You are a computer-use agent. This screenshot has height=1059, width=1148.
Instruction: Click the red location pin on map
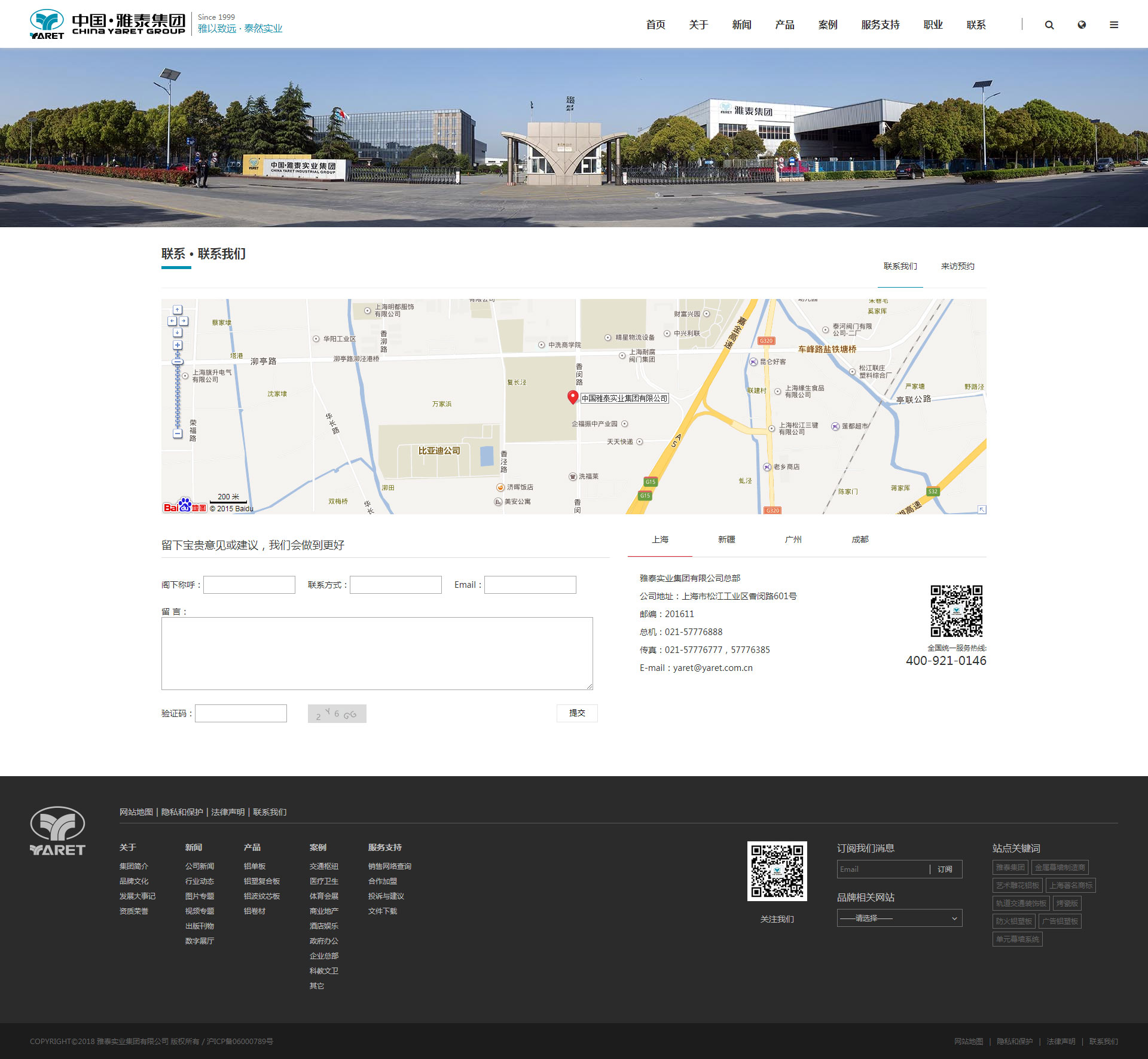(x=572, y=396)
